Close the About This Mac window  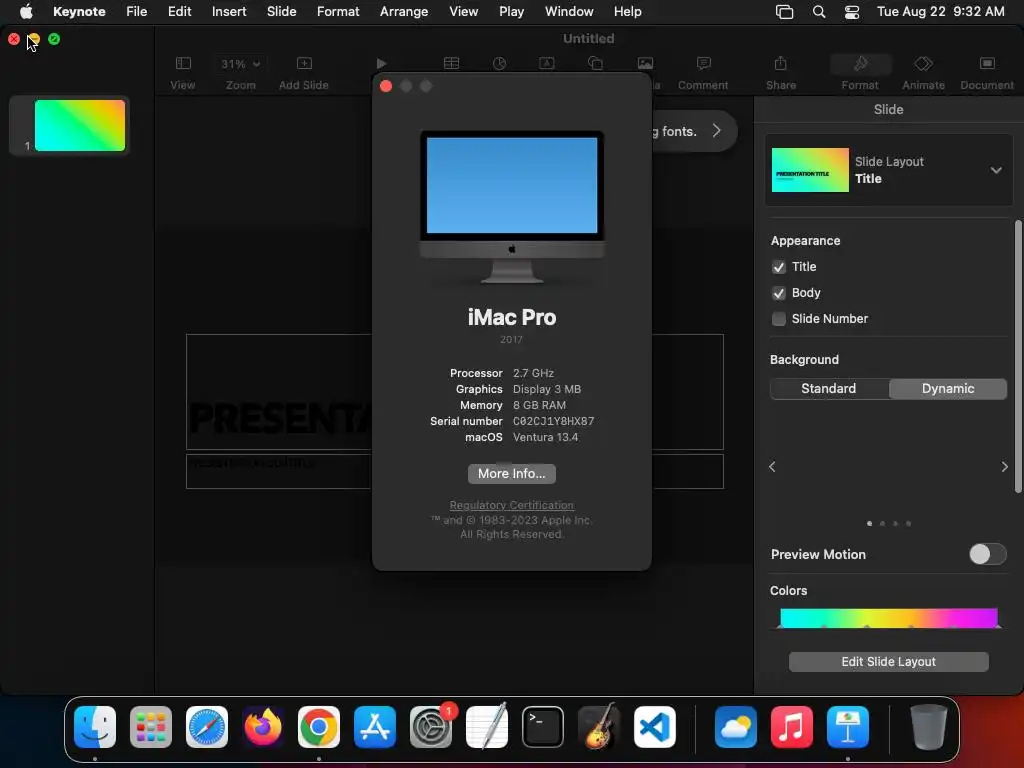click(386, 86)
